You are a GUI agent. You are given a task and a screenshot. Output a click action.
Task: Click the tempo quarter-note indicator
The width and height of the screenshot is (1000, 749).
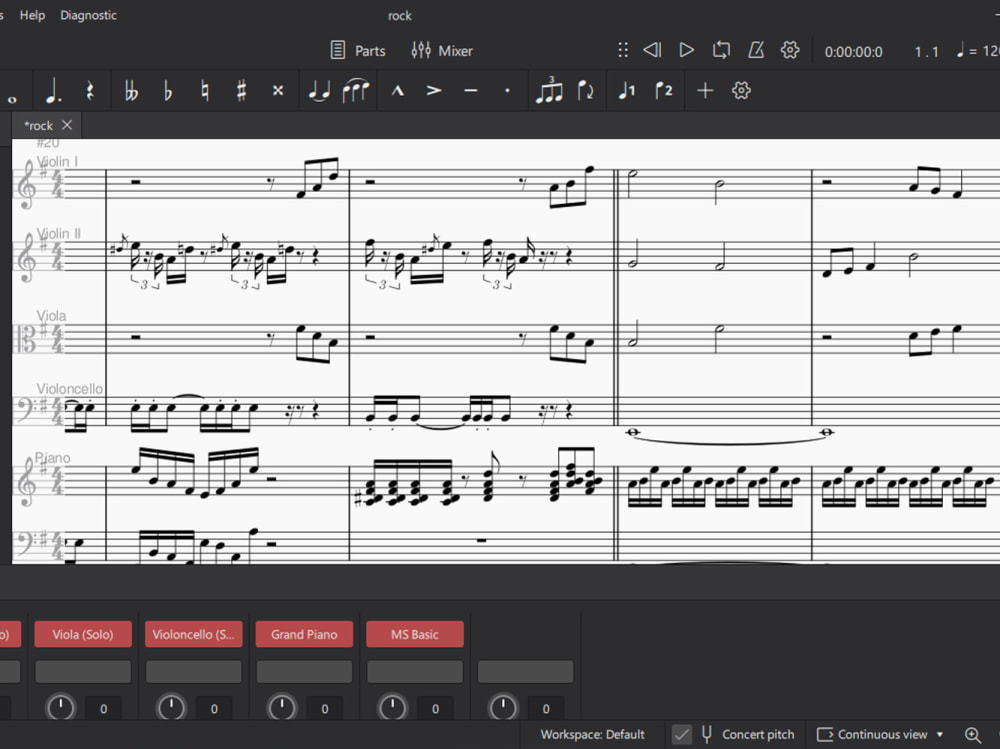[960, 50]
